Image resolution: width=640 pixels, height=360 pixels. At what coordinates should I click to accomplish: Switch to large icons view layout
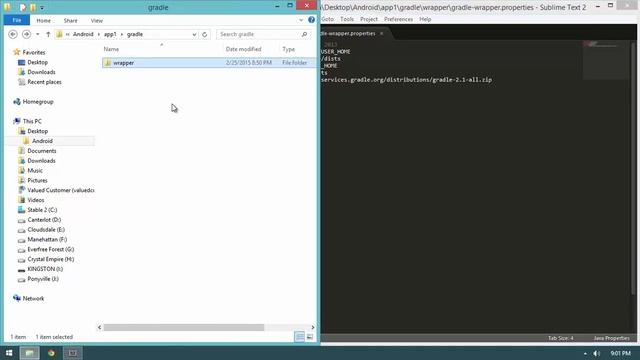click(x=310, y=337)
